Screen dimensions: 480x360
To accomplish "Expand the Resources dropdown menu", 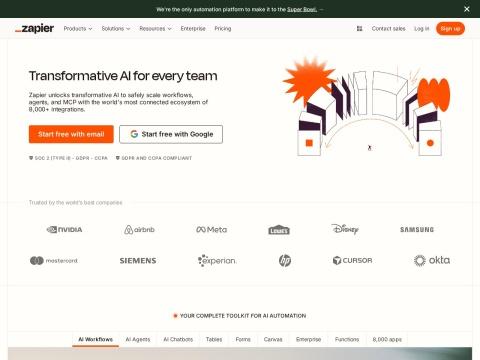I will click(x=155, y=29).
